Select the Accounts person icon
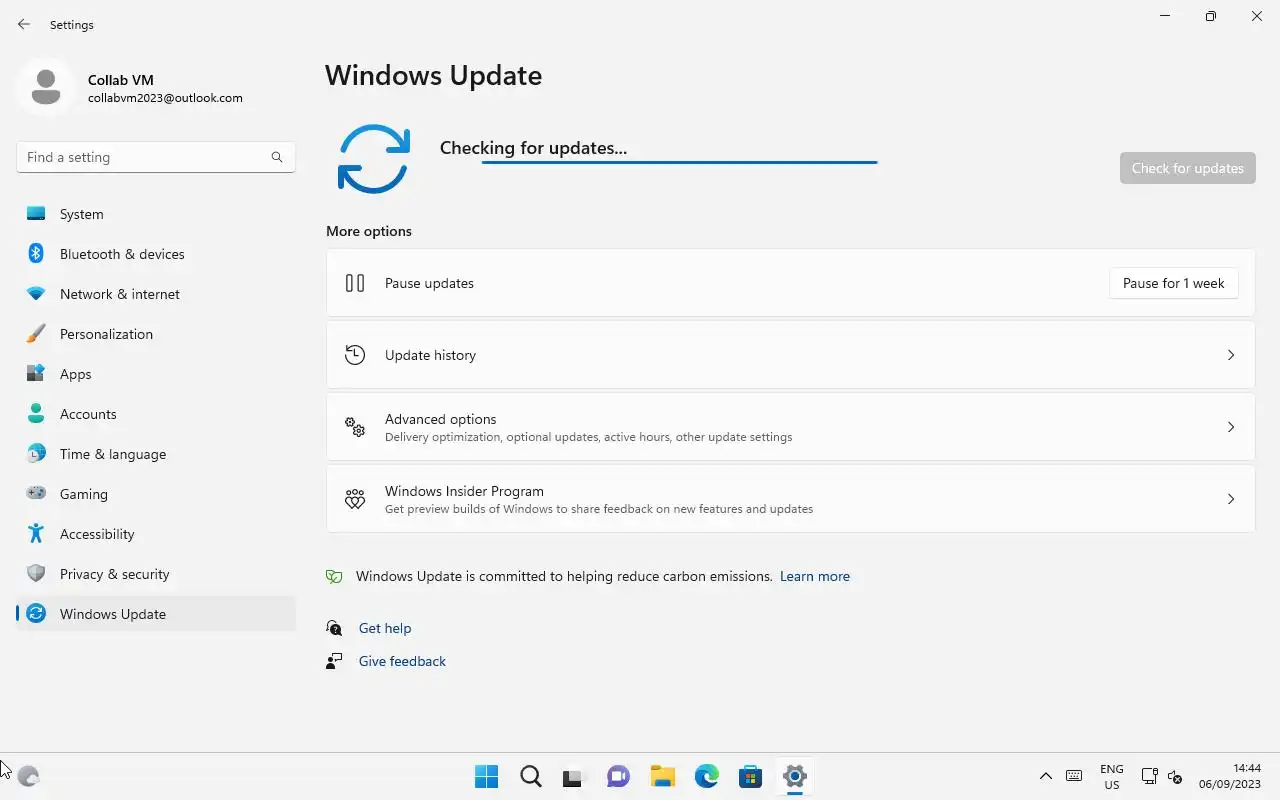 [36, 414]
